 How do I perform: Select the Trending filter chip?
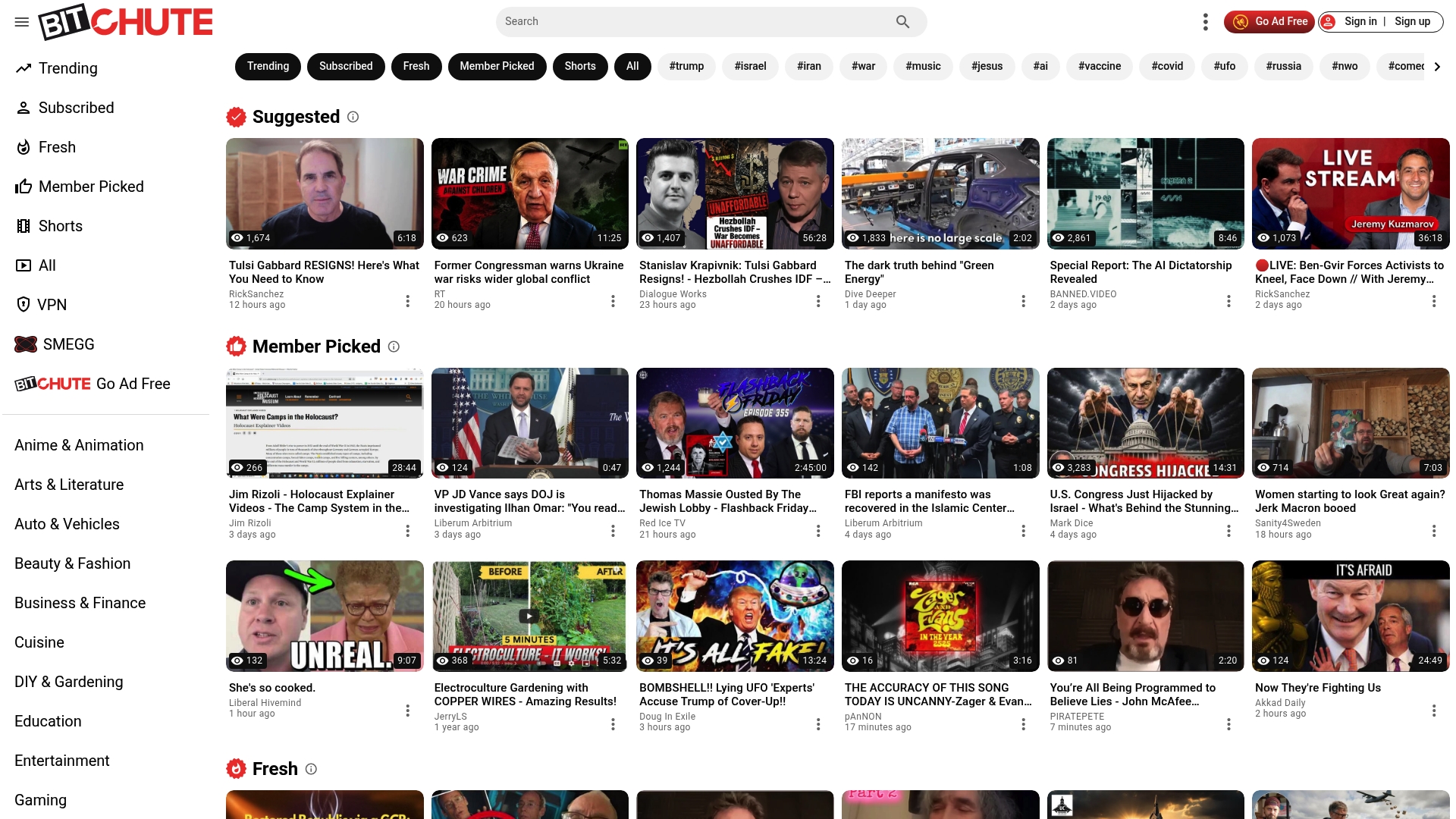268,67
